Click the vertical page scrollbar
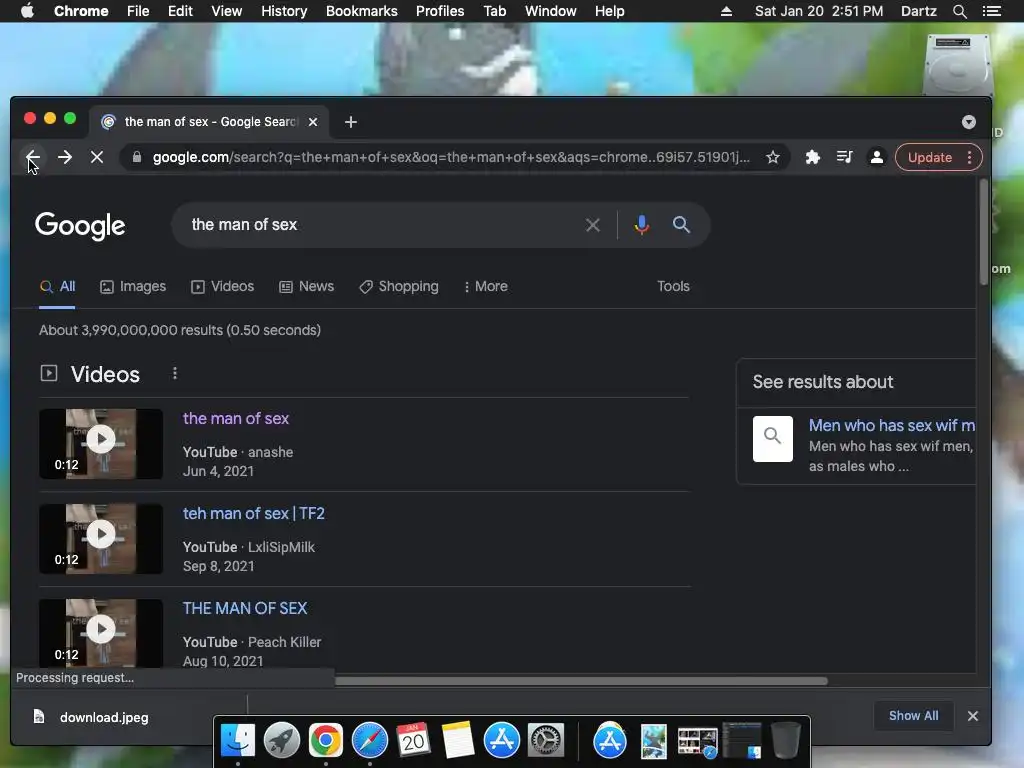 click(x=984, y=232)
